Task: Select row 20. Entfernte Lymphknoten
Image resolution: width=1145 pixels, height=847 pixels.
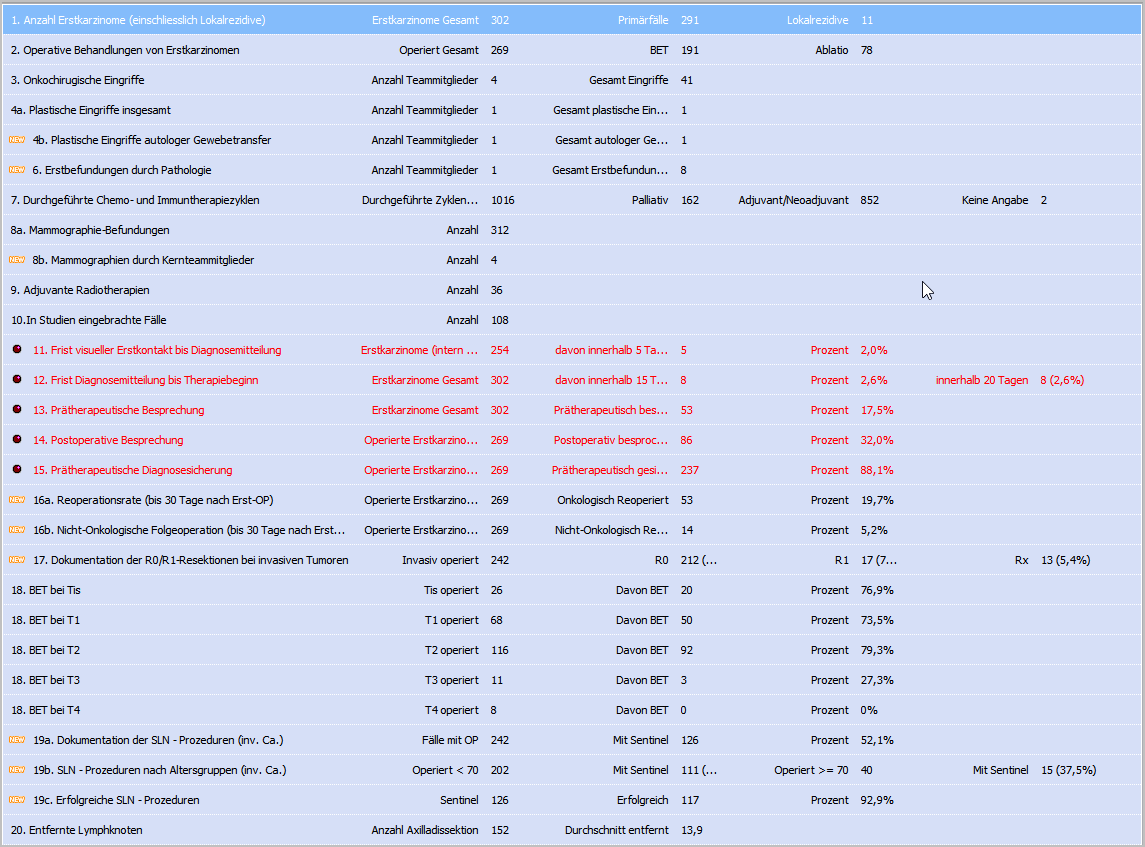Action: [x=571, y=829]
